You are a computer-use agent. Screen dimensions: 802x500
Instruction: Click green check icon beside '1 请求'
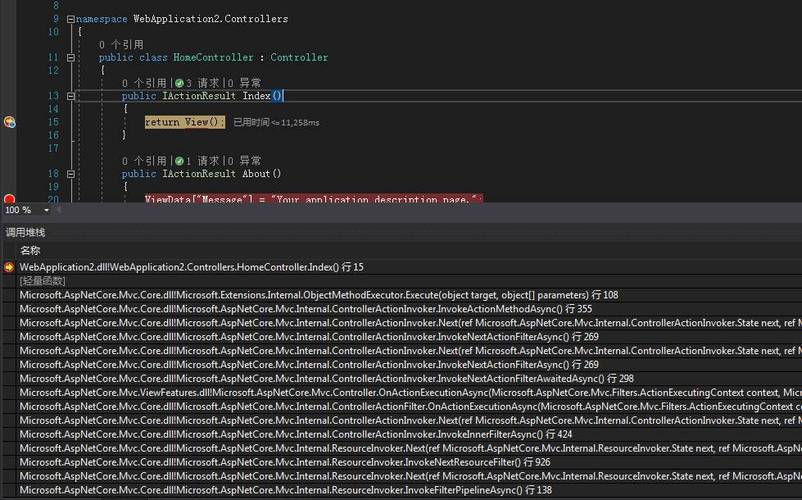pos(179,162)
